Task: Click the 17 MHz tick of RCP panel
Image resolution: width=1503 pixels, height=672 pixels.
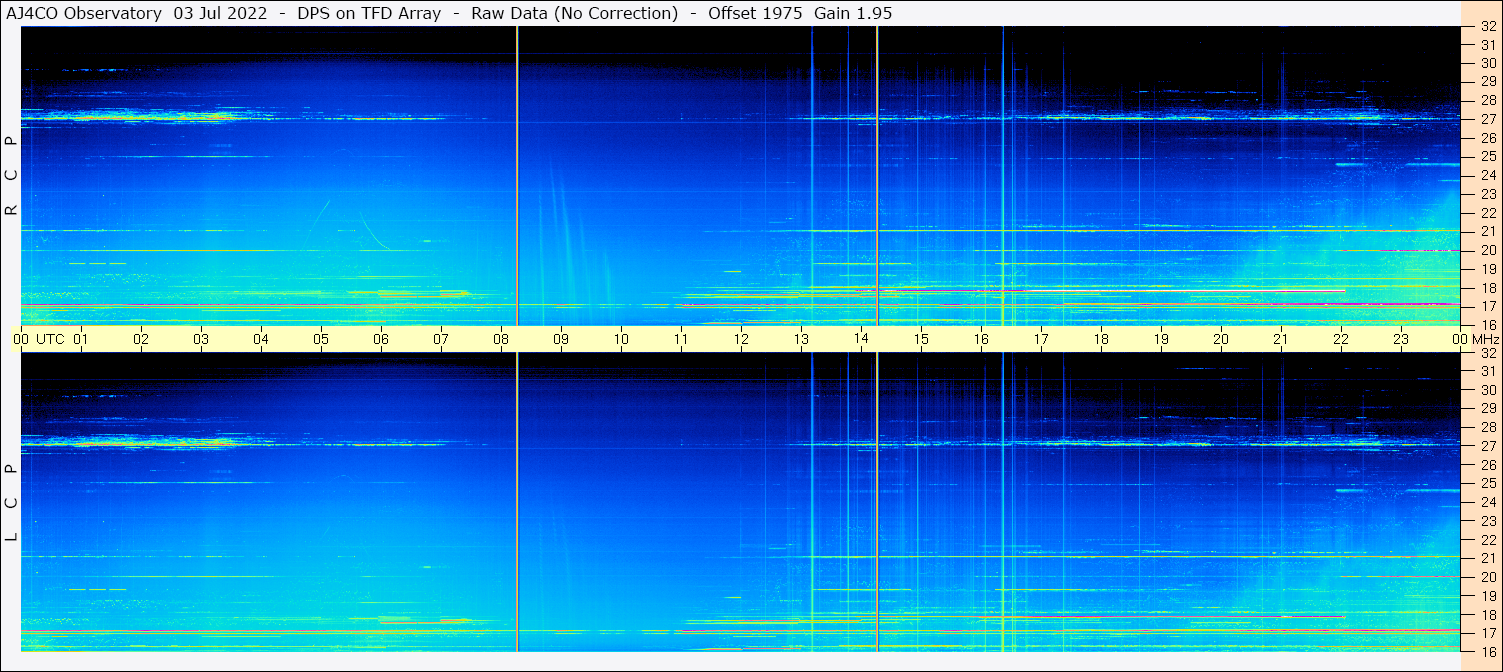Action: pyautogui.click(x=1487, y=306)
